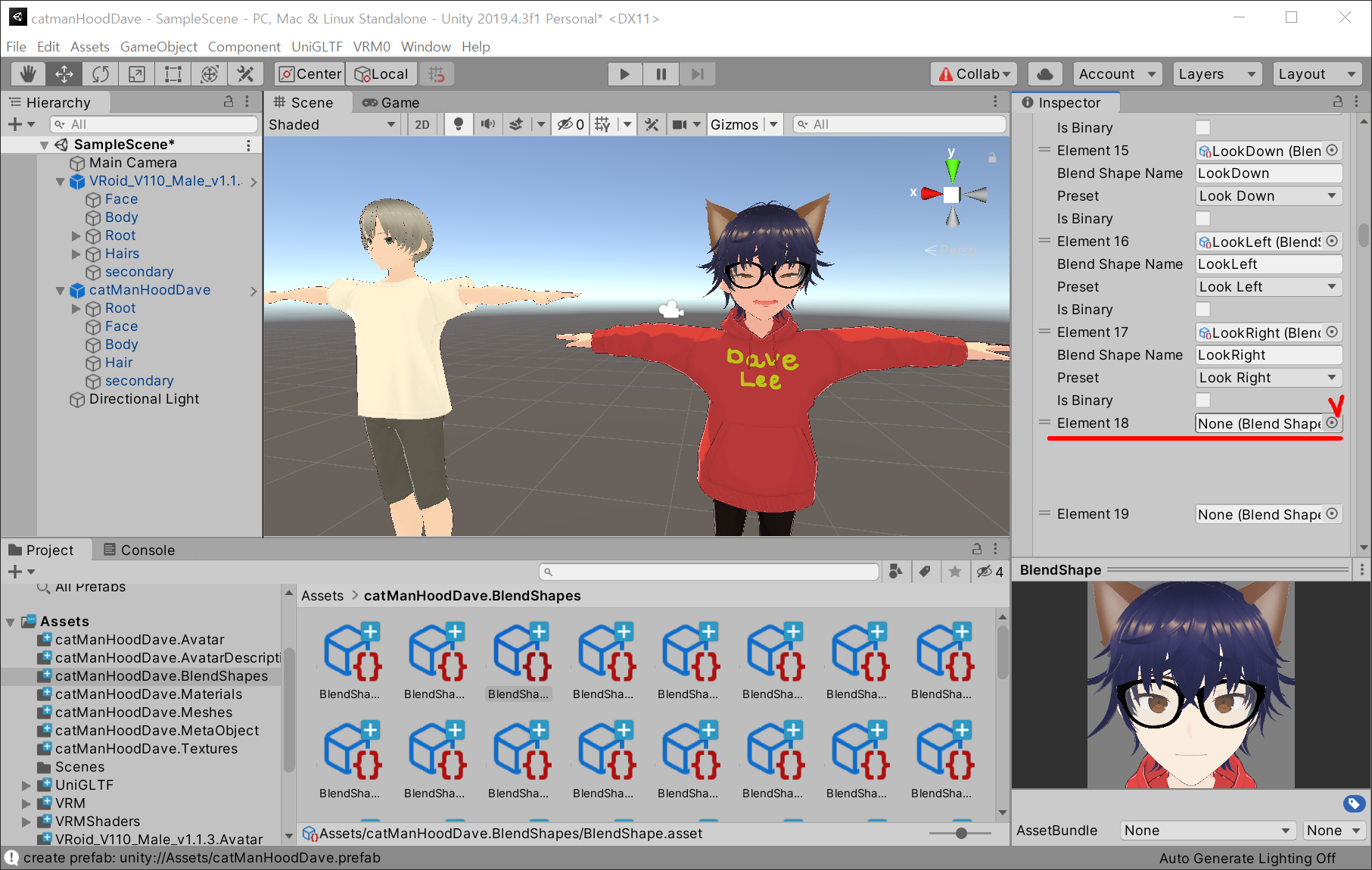The width and height of the screenshot is (1372, 870).
Task: Switch to the Console tab
Action: pos(139,550)
